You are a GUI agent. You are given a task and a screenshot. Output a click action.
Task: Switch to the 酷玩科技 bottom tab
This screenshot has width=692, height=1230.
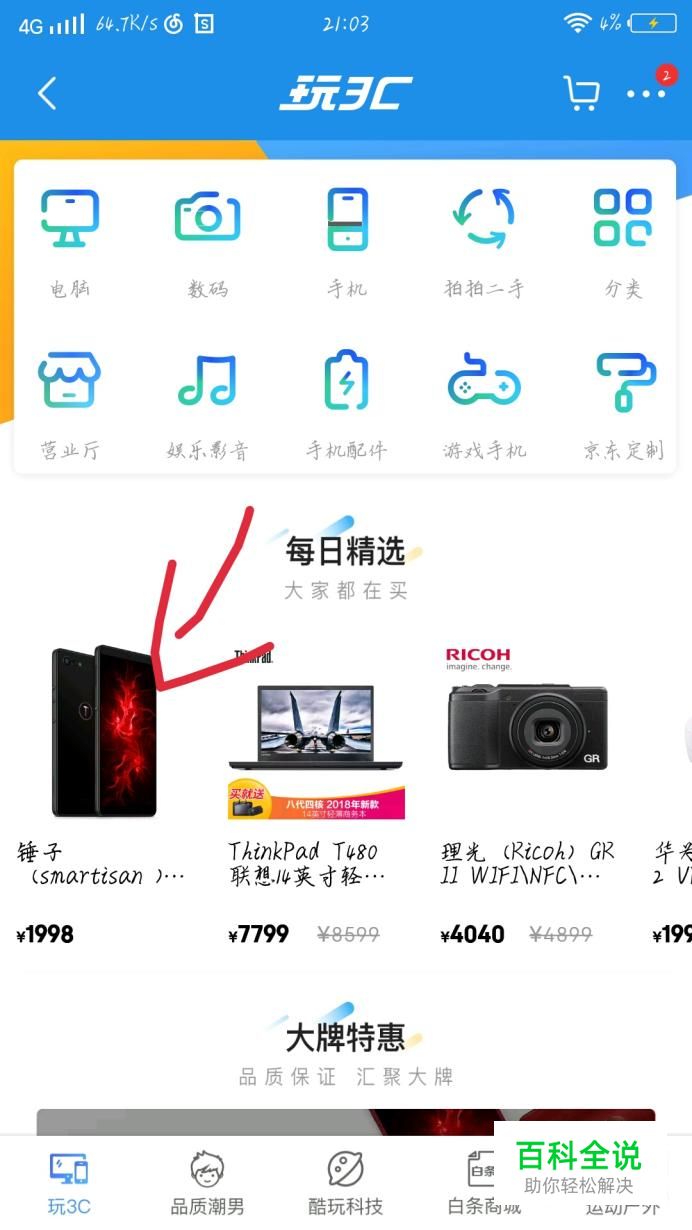pyautogui.click(x=345, y=1183)
